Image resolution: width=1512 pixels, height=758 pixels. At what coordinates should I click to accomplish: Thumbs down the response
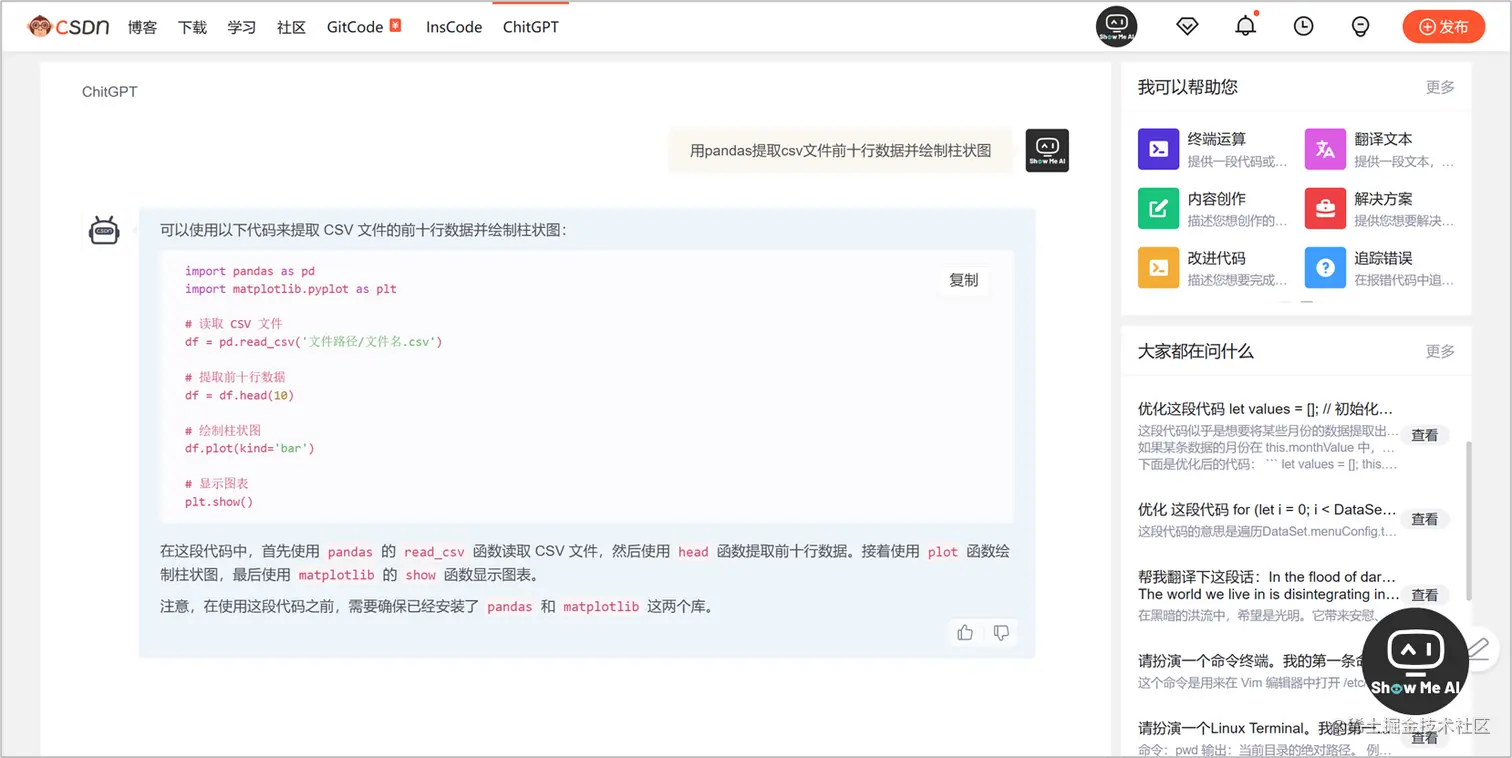tap(1000, 632)
